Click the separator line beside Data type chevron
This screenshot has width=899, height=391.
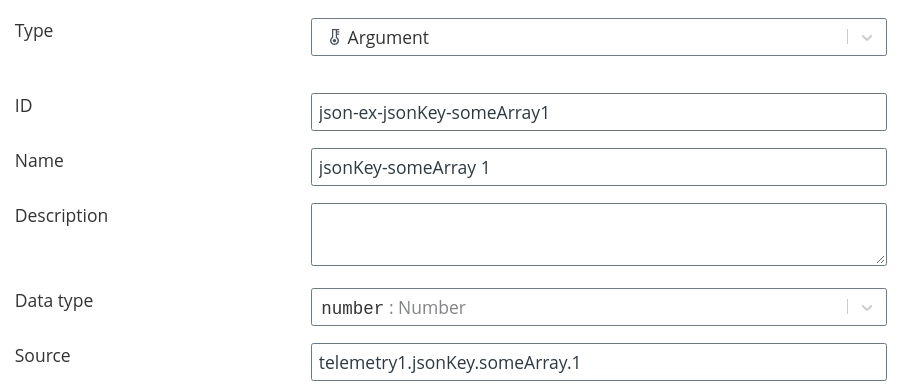tap(847, 307)
